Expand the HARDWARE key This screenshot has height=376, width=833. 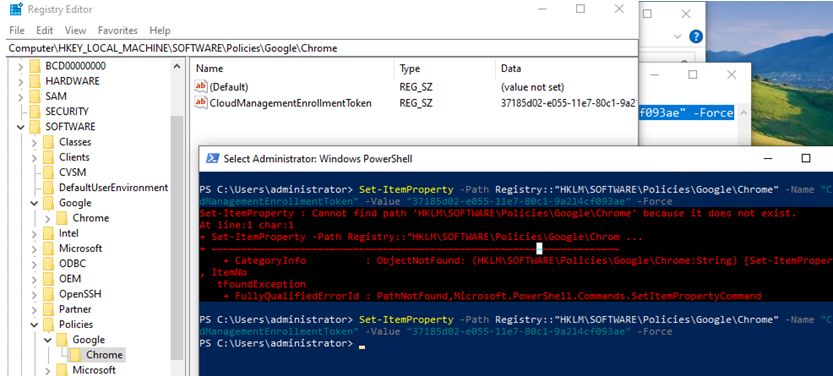coord(21,81)
